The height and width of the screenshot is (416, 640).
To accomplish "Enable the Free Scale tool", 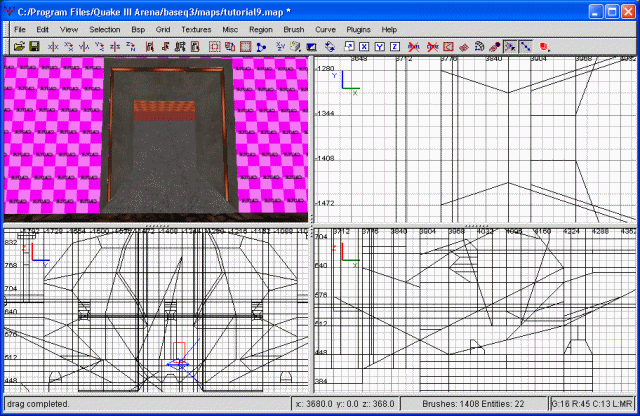I will coord(349,47).
